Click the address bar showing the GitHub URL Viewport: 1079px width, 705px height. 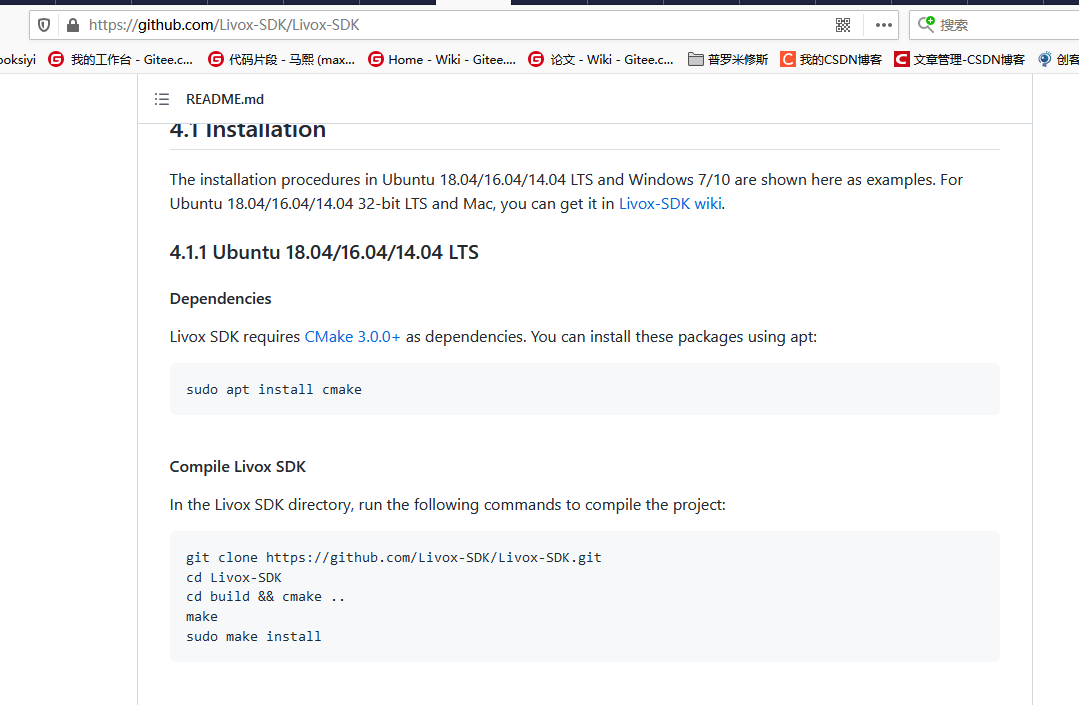coord(250,24)
